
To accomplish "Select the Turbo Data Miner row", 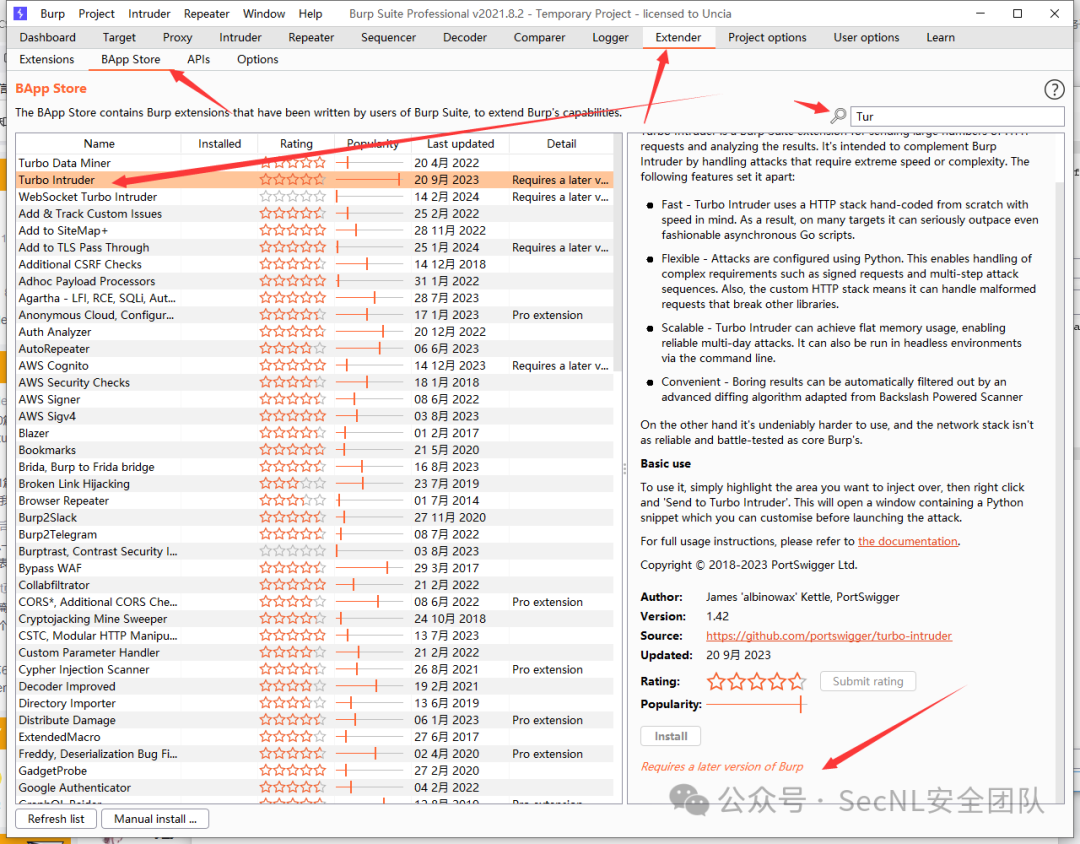I will coord(315,163).
